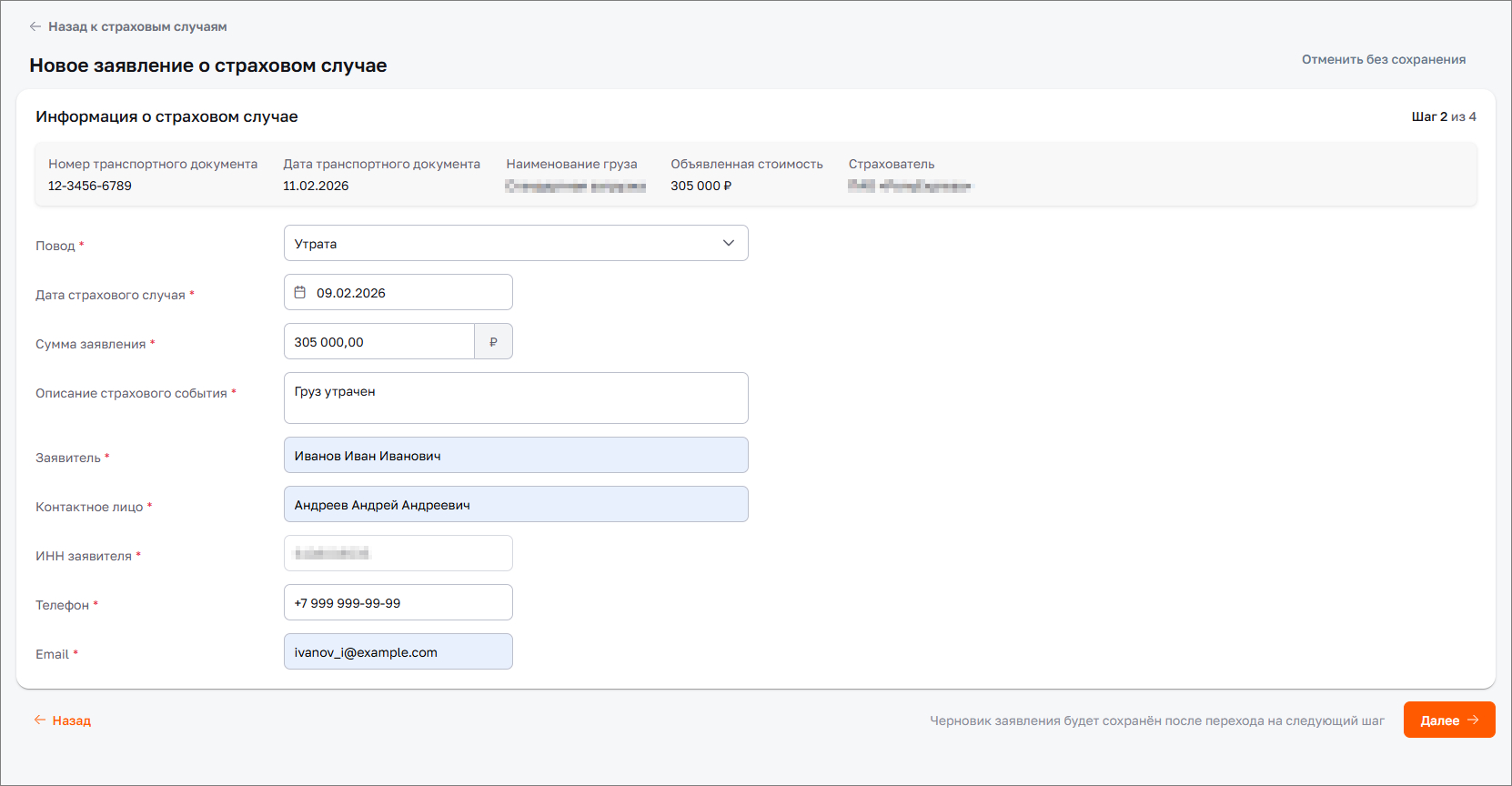Select the Заявитель name field
The width and height of the screenshot is (1512, 786).
point(516,456)
